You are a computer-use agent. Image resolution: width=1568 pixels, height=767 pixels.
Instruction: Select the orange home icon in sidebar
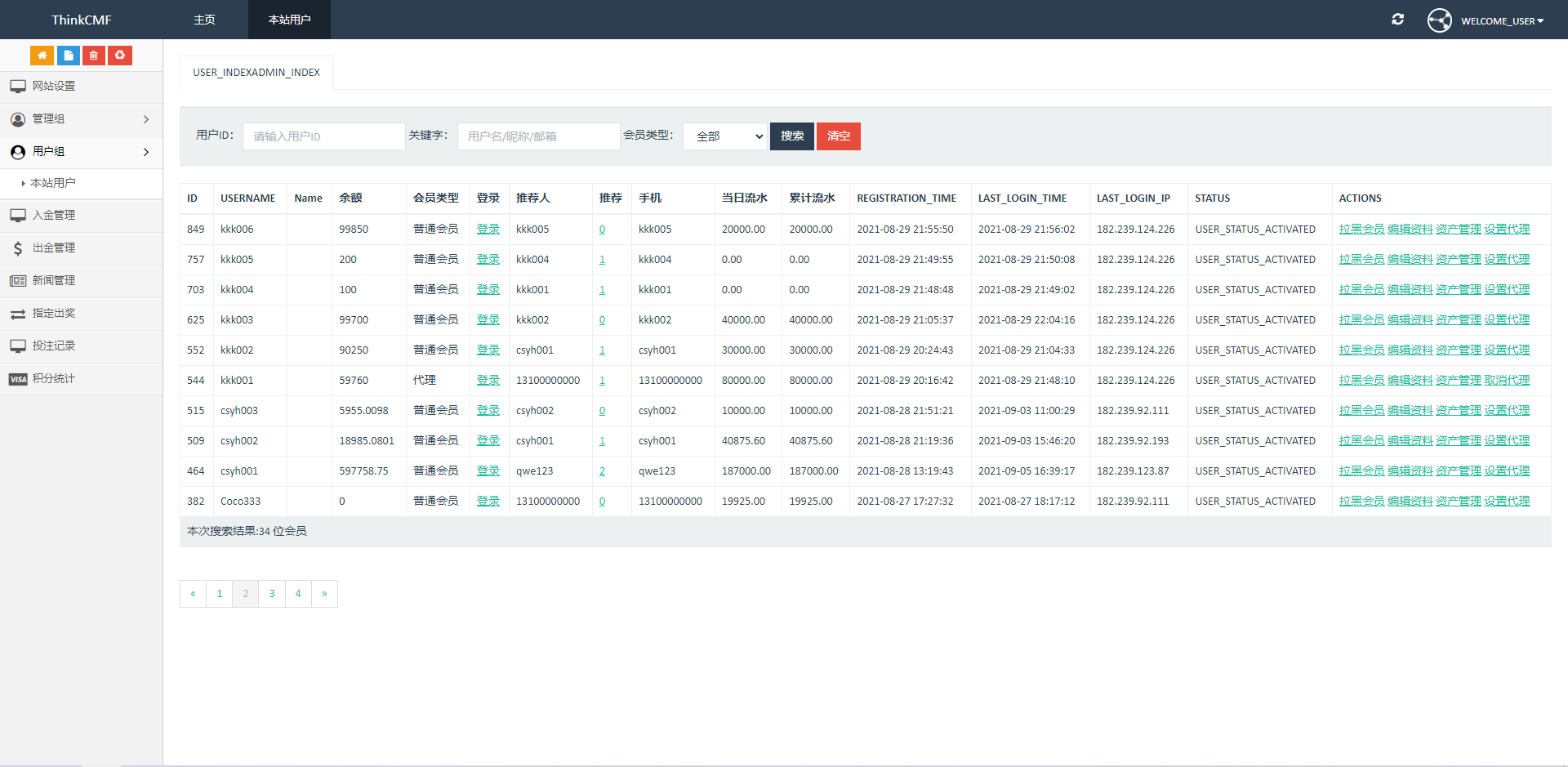42,55
